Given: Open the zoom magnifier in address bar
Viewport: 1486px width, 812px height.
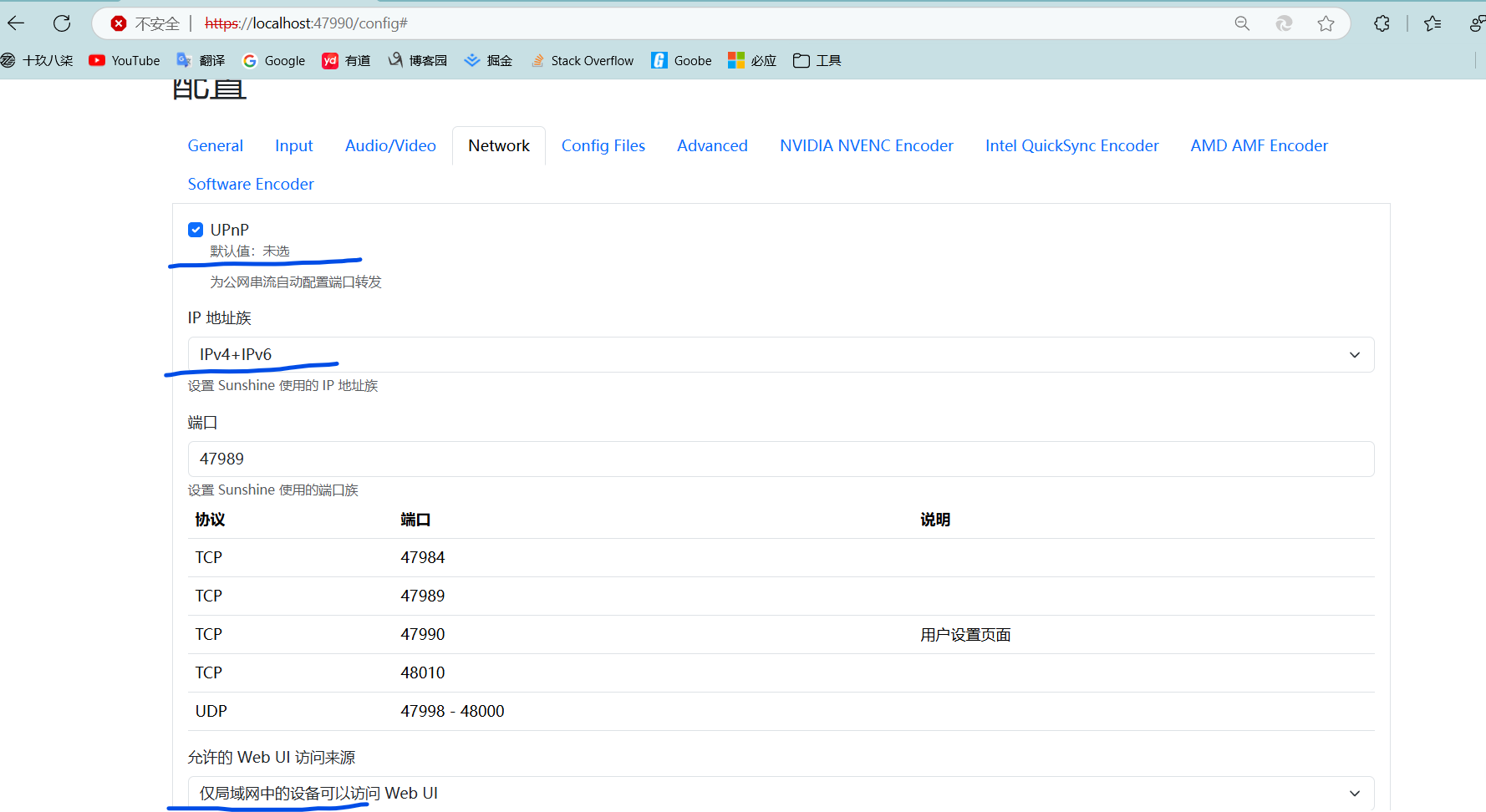Looking at the screenshot, I should [x=1242, y=23].
